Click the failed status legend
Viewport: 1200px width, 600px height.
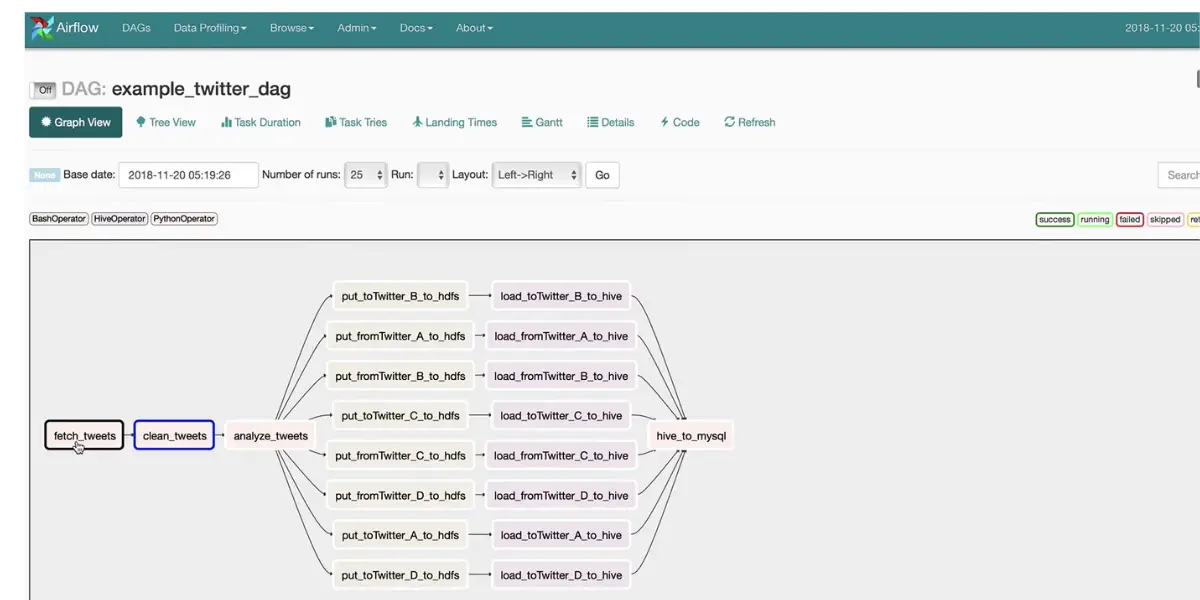[1130, 219]
